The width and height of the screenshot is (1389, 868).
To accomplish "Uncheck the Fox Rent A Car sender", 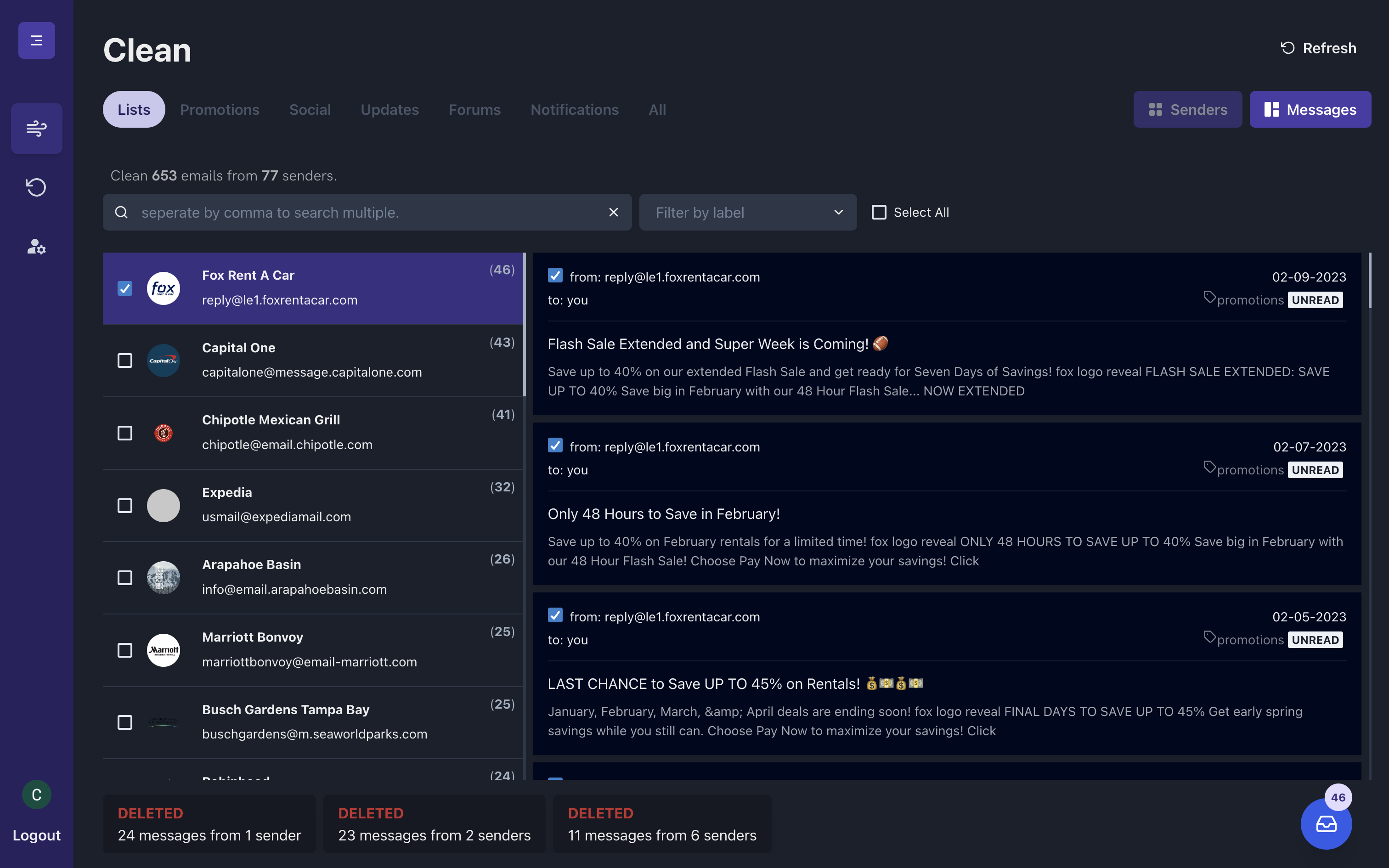I will (124, 288).
